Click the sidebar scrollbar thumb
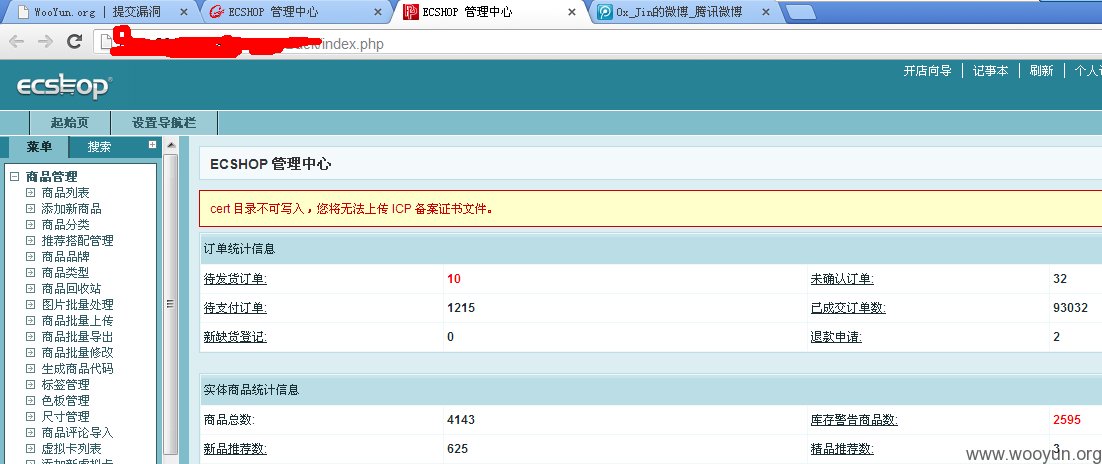 click(170, 304)
